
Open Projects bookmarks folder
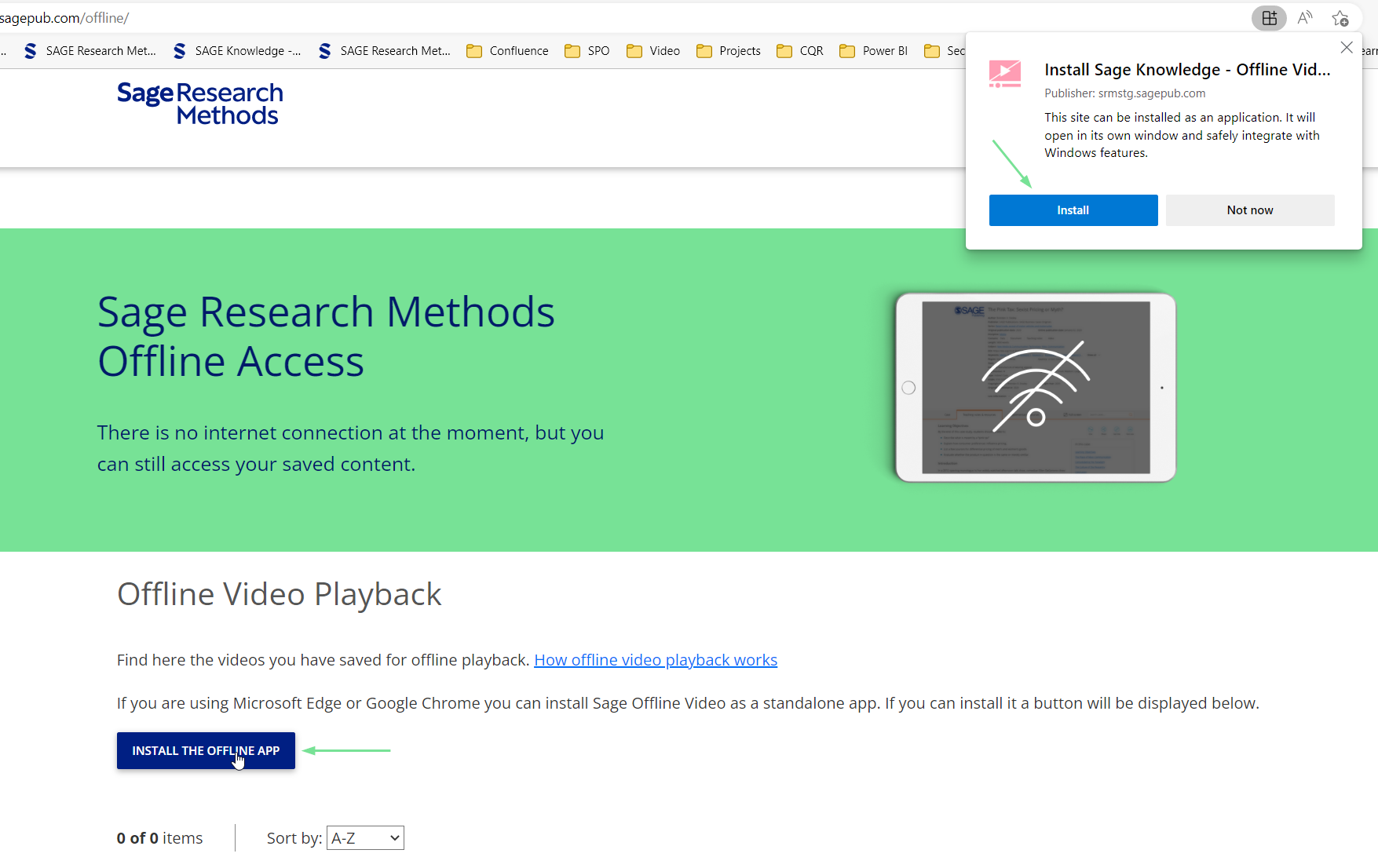[729, 51]
